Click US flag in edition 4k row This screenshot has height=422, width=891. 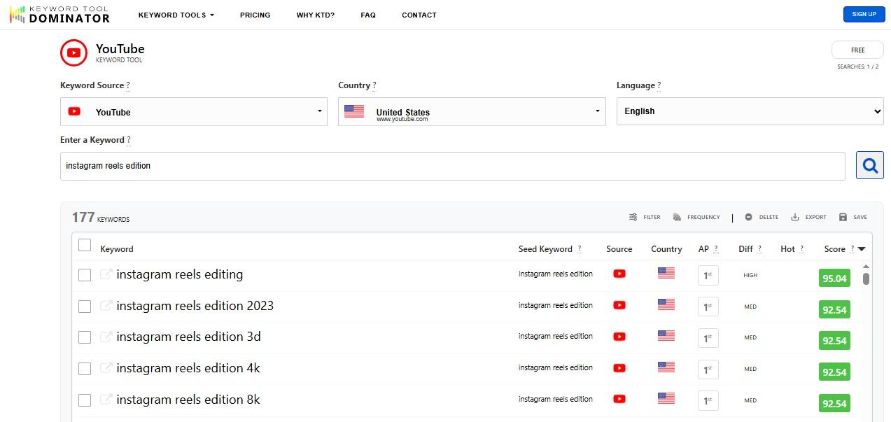click(x=666, y=367)
